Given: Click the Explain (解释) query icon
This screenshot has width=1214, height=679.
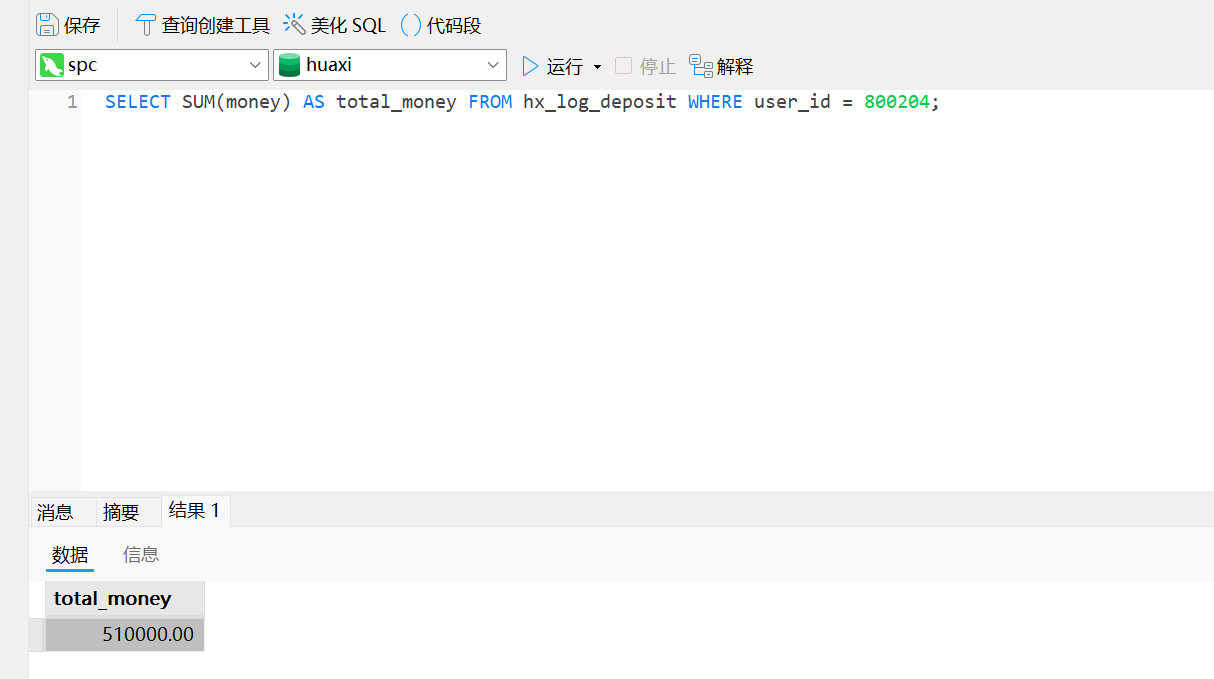Looking at the screenshot, I should 701,66.
